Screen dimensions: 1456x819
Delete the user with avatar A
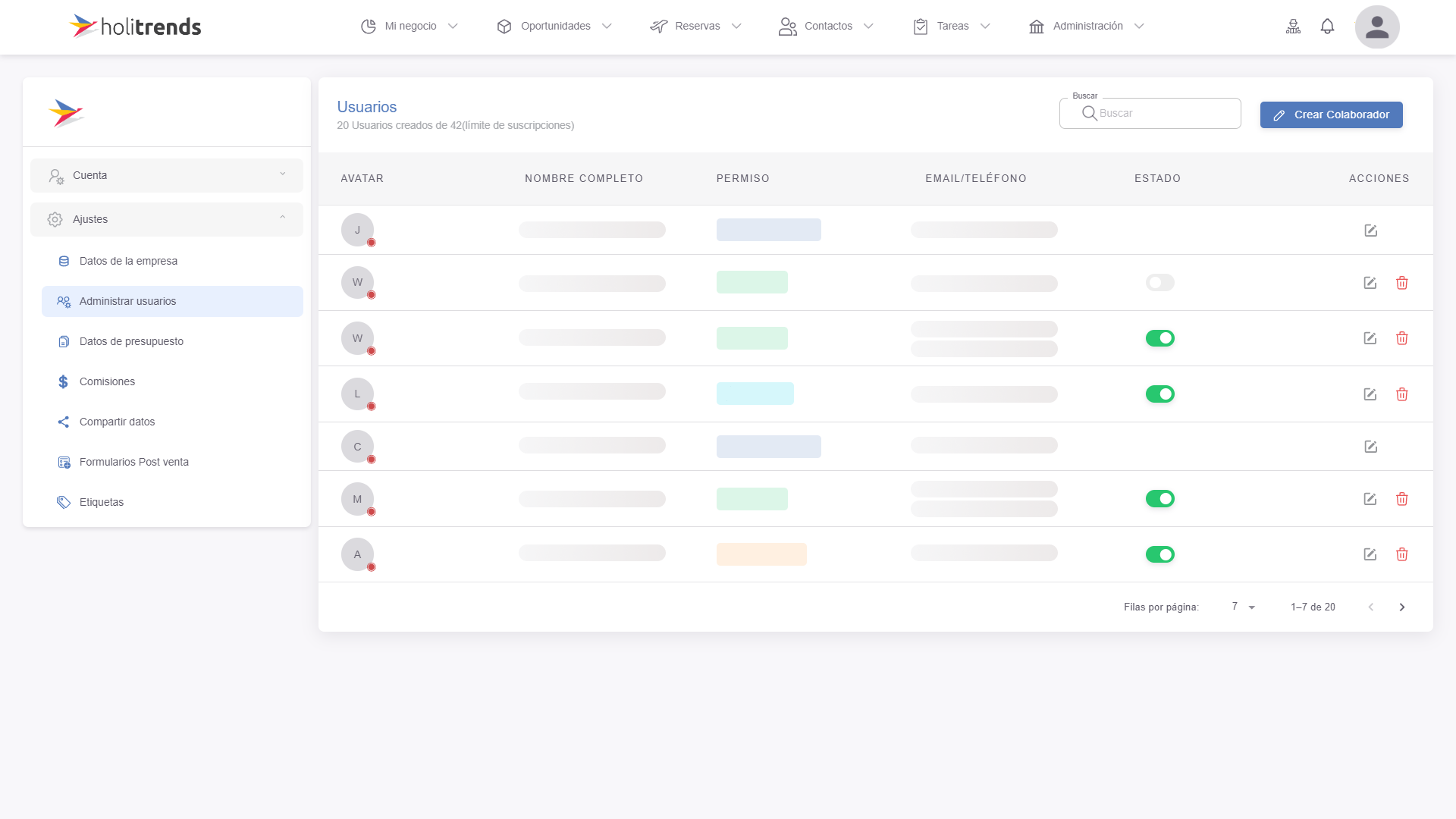pyautogui.click(x=1402, y=554)
